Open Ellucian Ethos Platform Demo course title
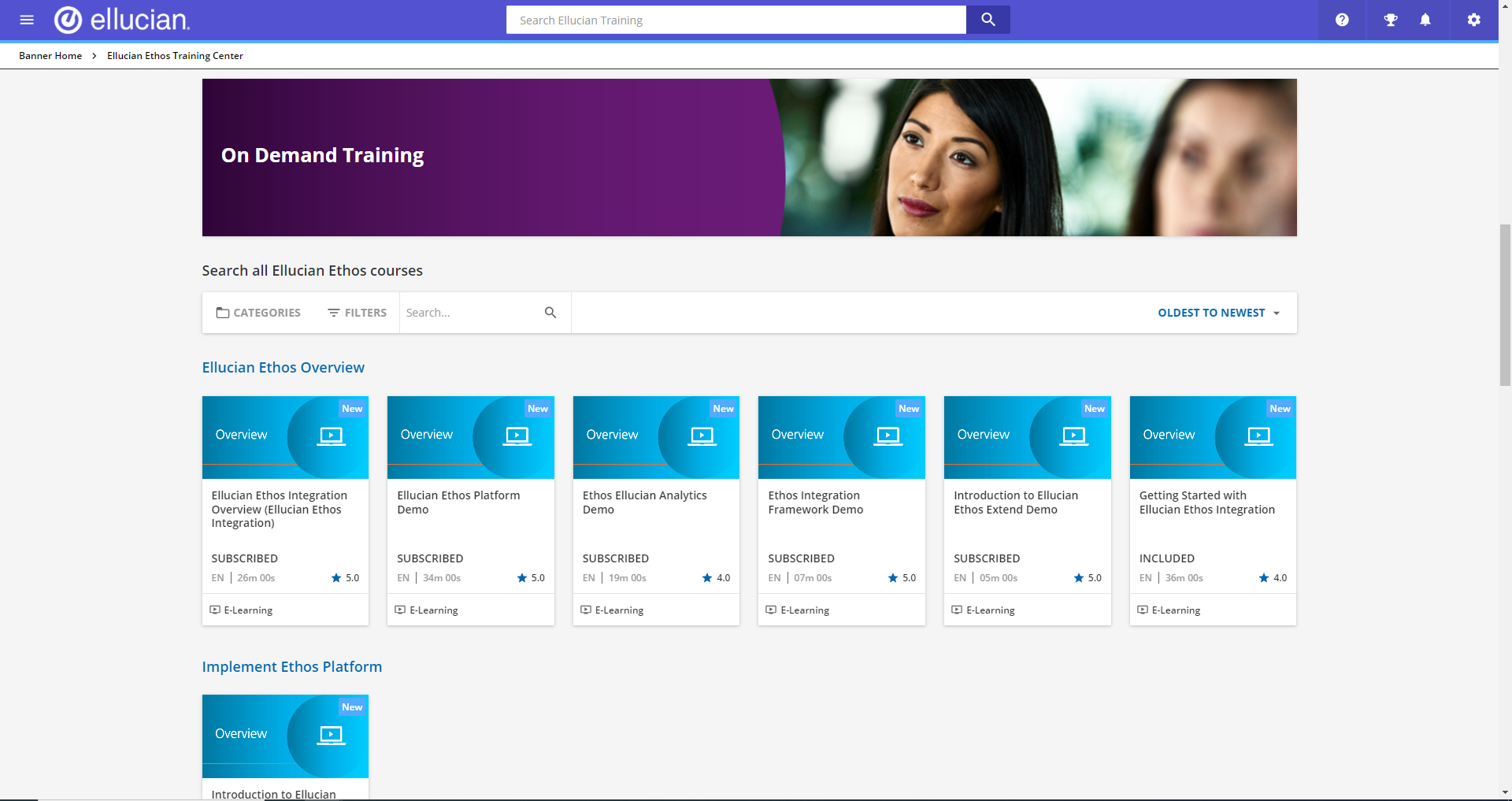1512x801 pixels. click(x=458, y=502)
